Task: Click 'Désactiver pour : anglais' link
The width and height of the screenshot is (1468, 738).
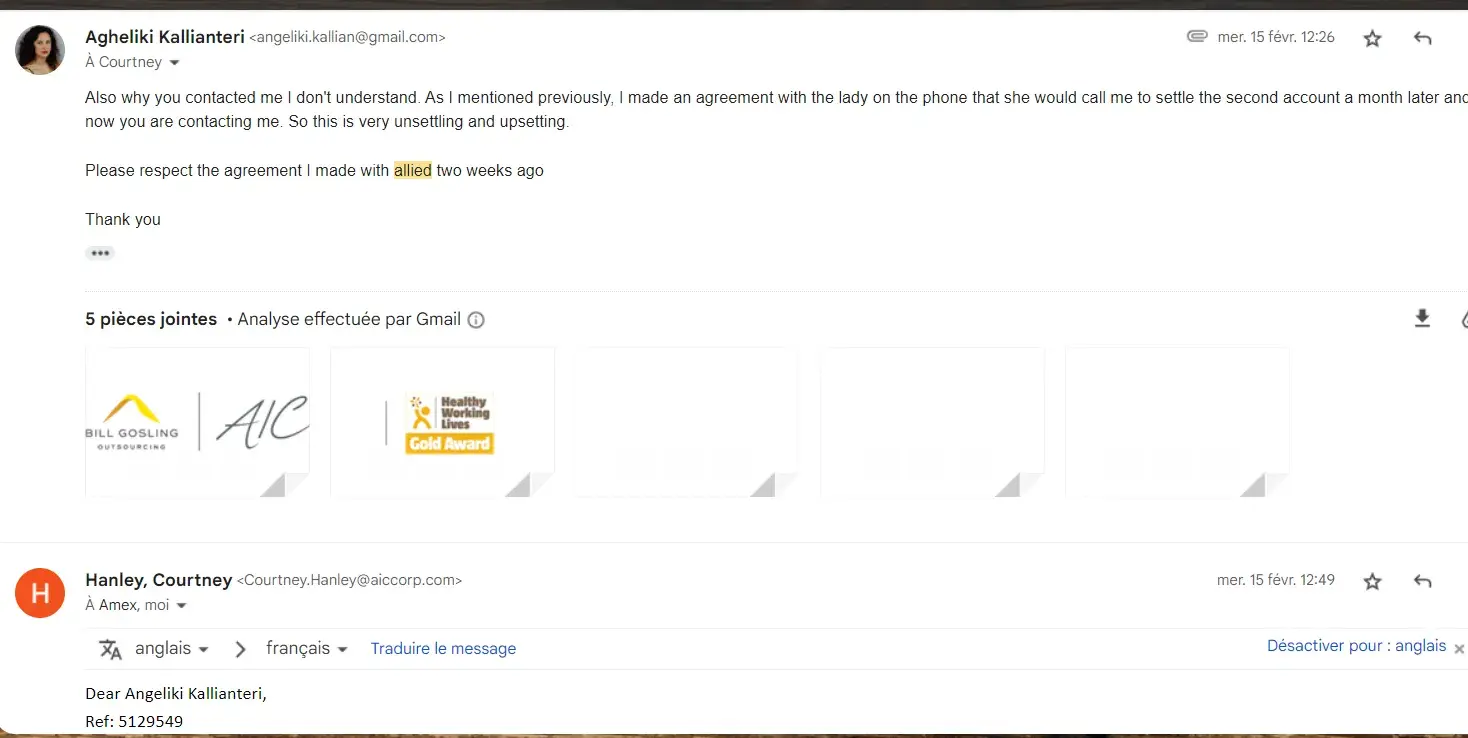Action: point(1356,646)
